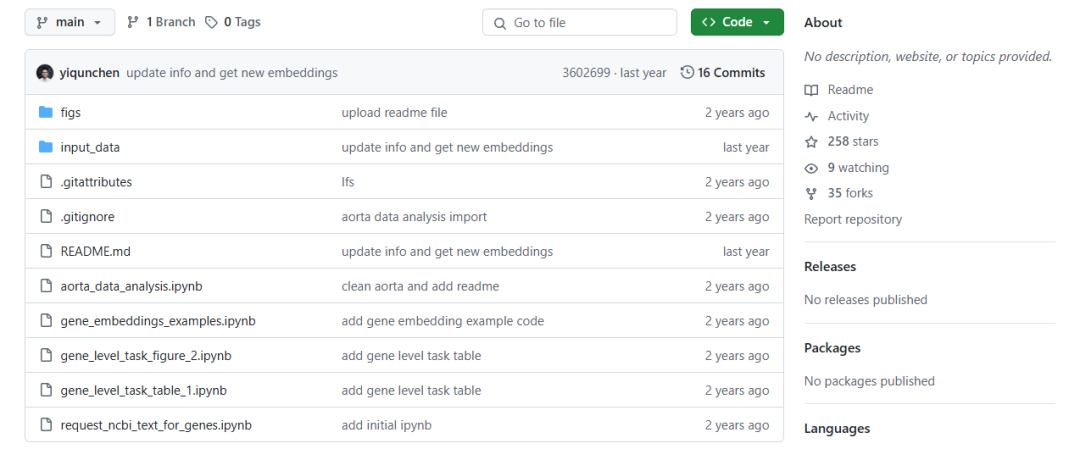Click the .gitignore file icon
Image resolution: width=1080 pixels, height=449 pixels.
click(45, 217)
